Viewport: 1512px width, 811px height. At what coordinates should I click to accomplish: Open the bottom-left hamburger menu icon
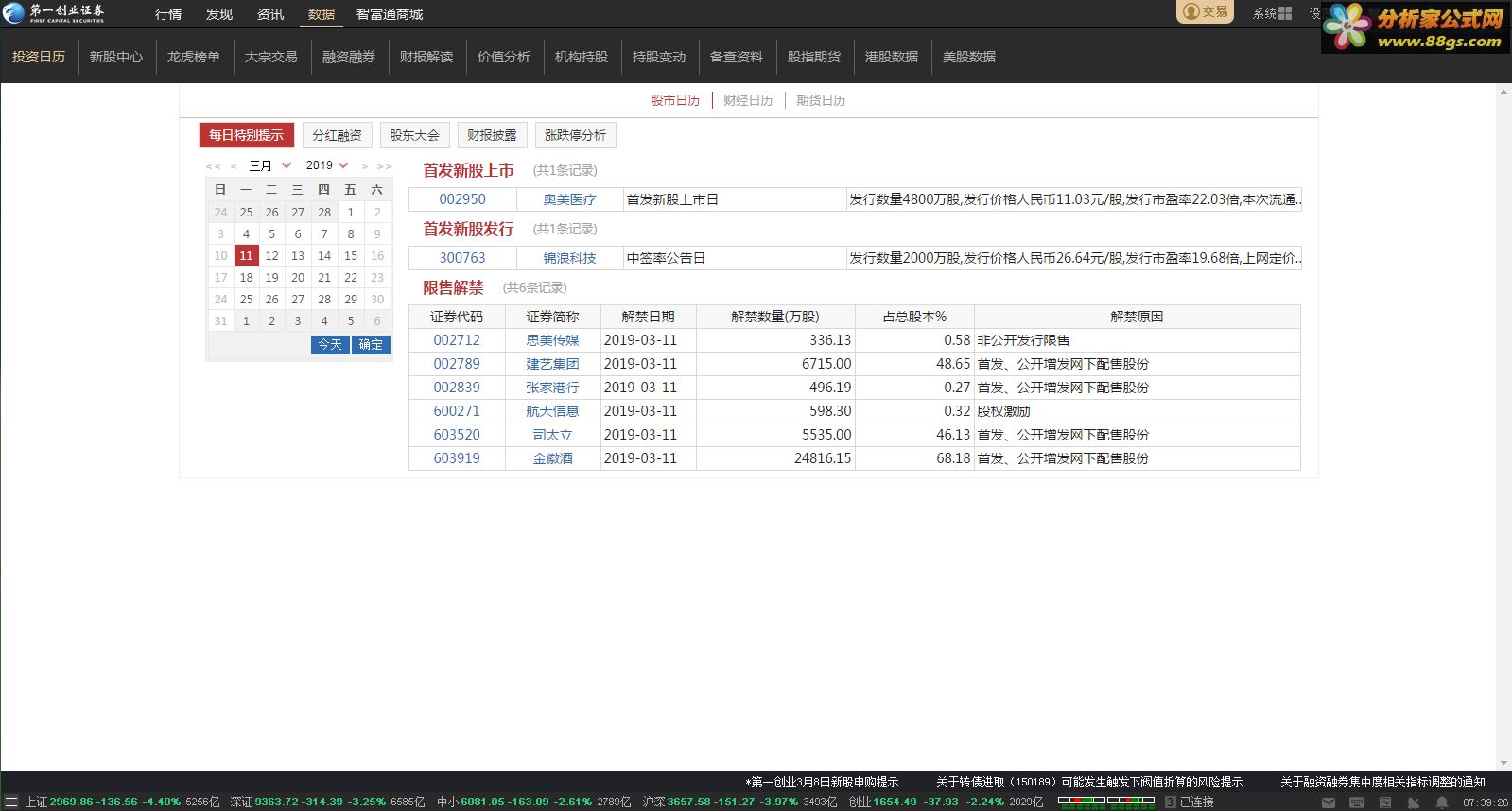coord(10,802)
